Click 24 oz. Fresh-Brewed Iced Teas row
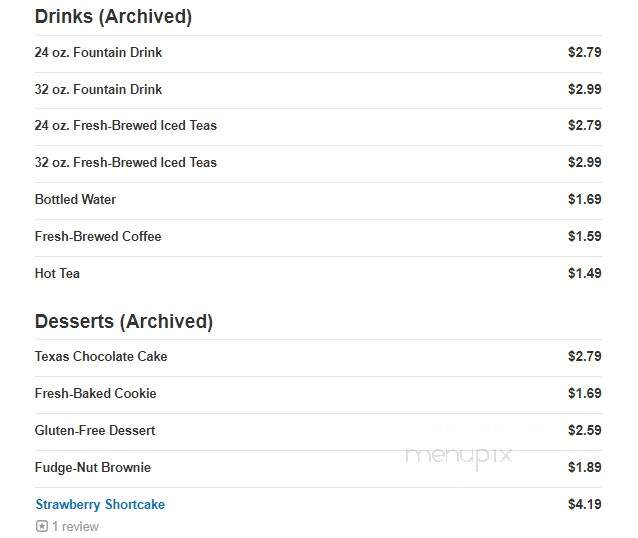 [318, 125]
